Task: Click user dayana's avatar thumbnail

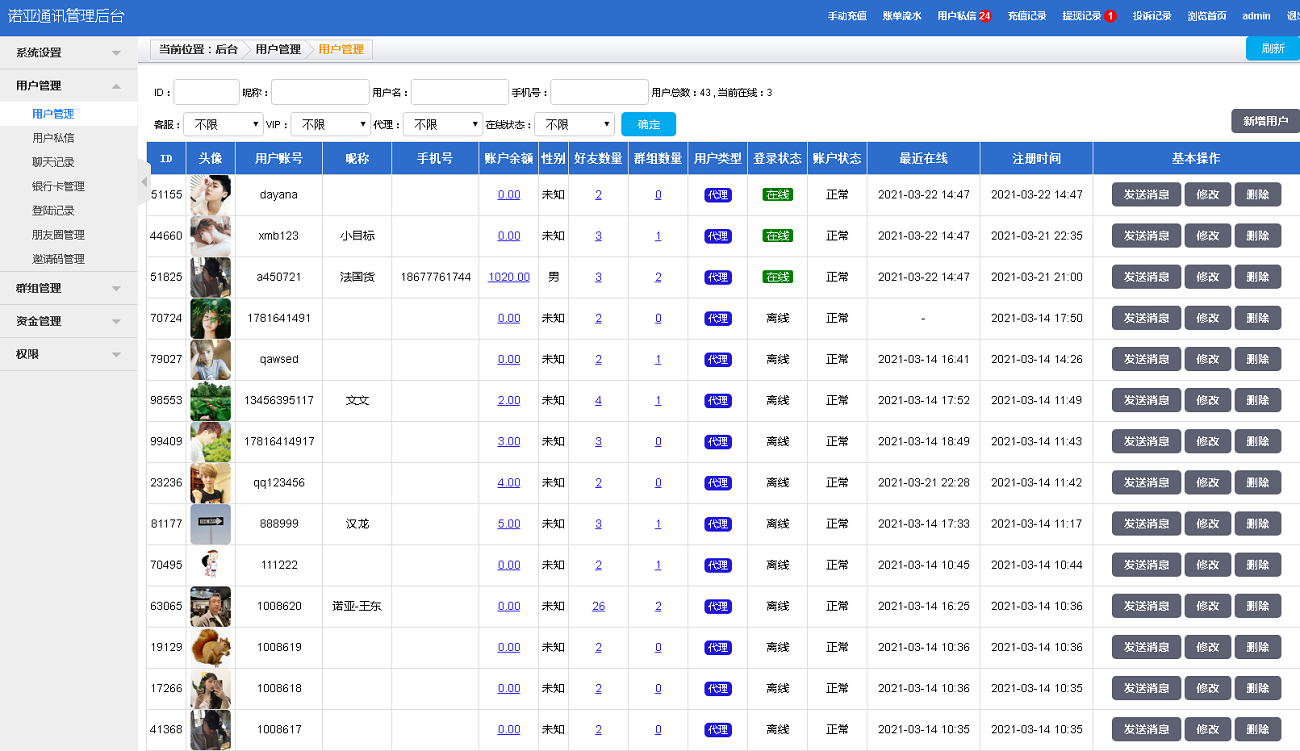Action: coord(209,194)
